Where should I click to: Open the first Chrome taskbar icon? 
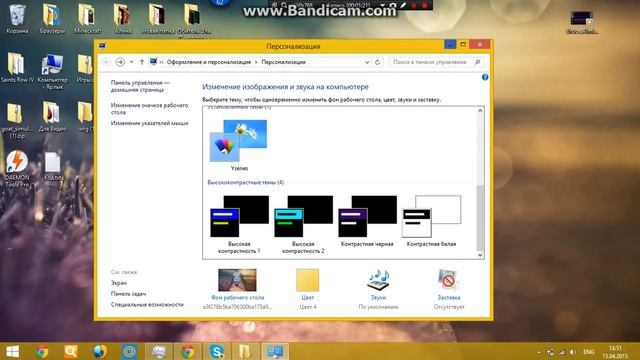tap(42, 352)
